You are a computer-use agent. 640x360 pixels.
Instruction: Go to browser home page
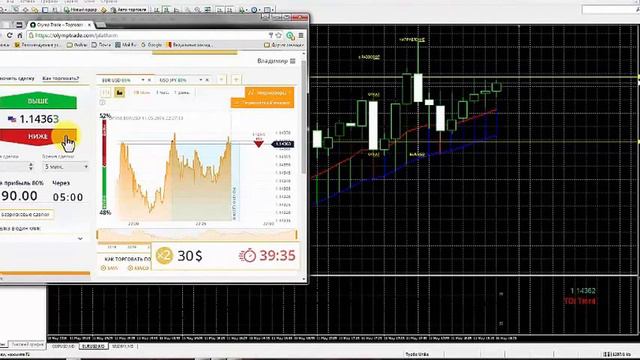(x=20, y=36)
